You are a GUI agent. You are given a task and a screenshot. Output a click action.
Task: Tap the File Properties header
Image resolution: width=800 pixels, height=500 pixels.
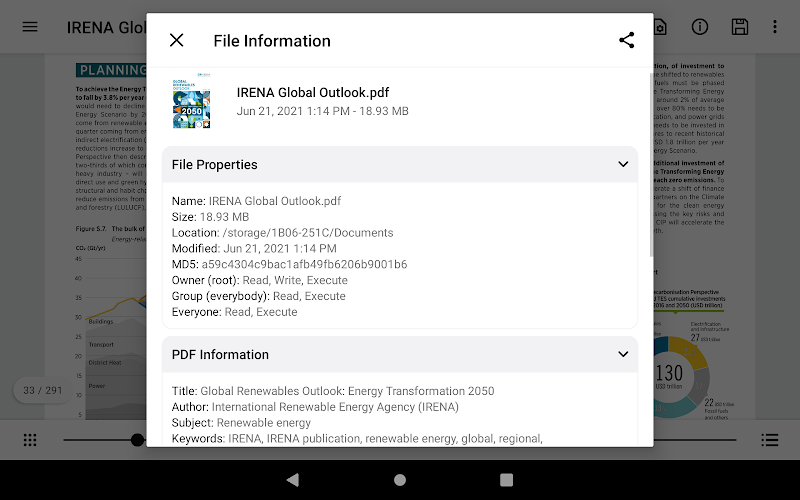coord(400,164)
